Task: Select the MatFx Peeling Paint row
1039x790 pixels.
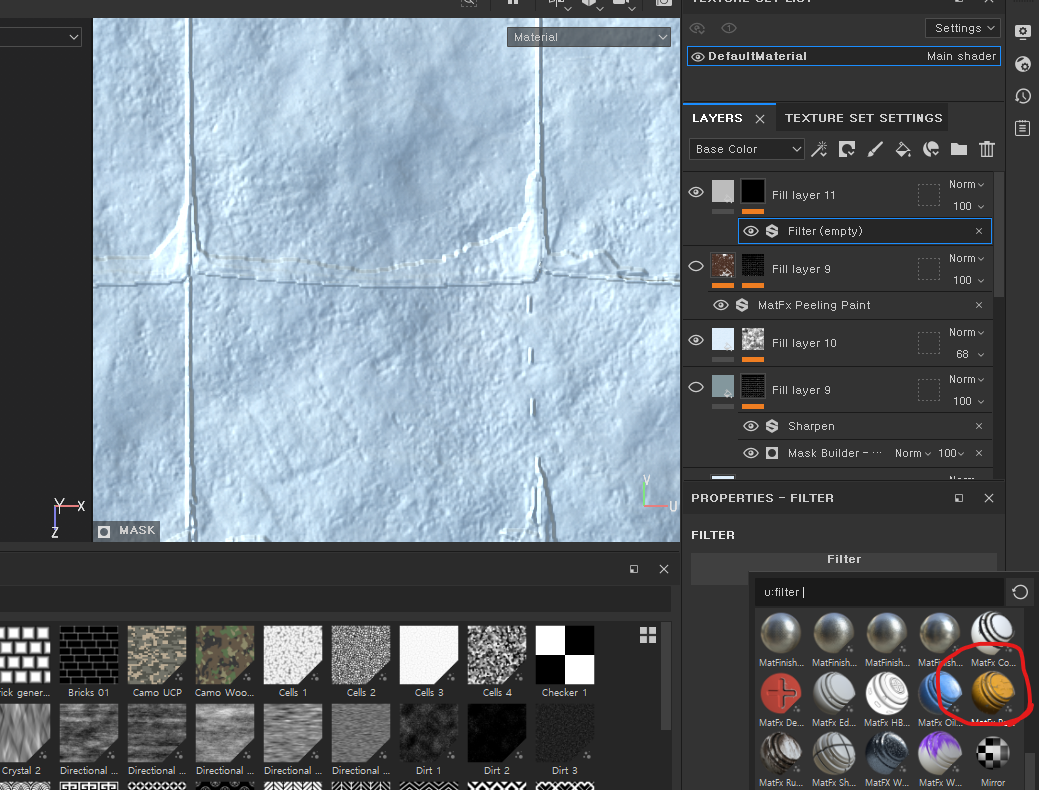Action: click(850, 305)
